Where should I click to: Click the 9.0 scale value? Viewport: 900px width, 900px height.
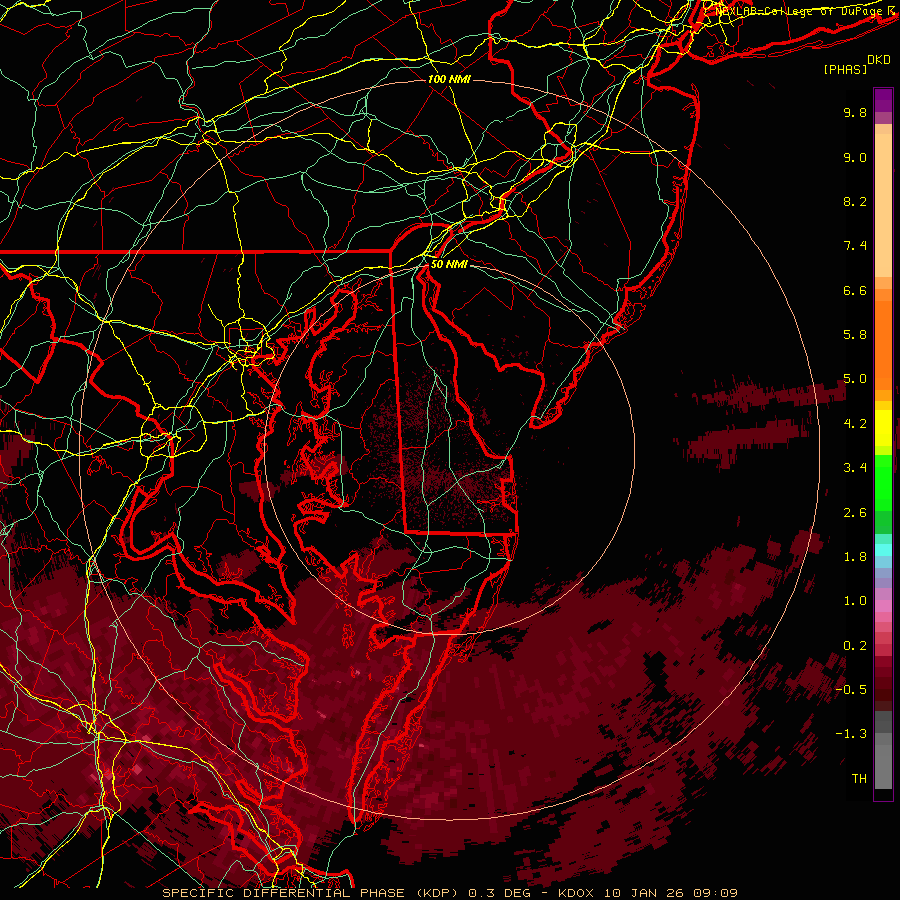click(855, 157)
